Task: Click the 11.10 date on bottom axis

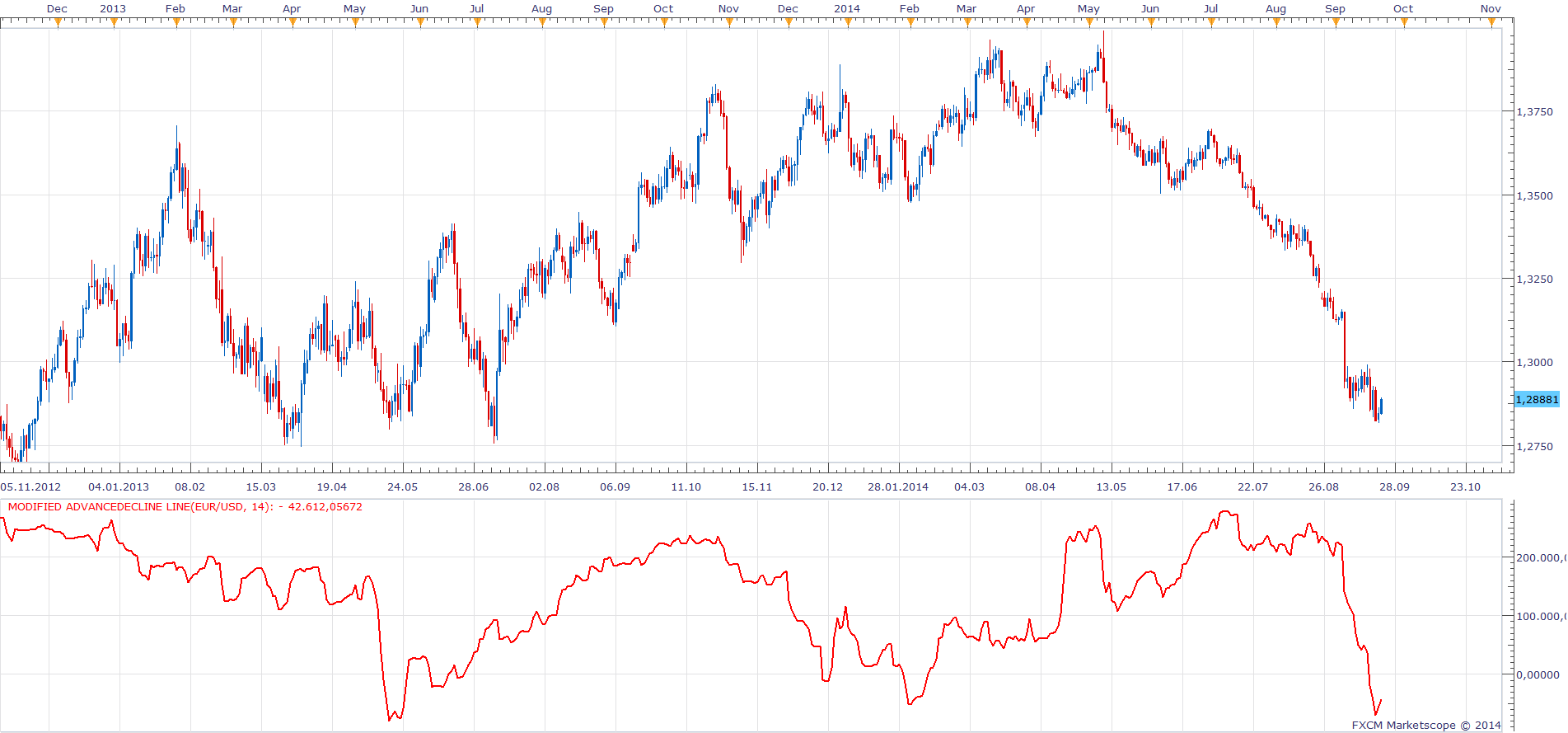Action: [x=686, y=486]
